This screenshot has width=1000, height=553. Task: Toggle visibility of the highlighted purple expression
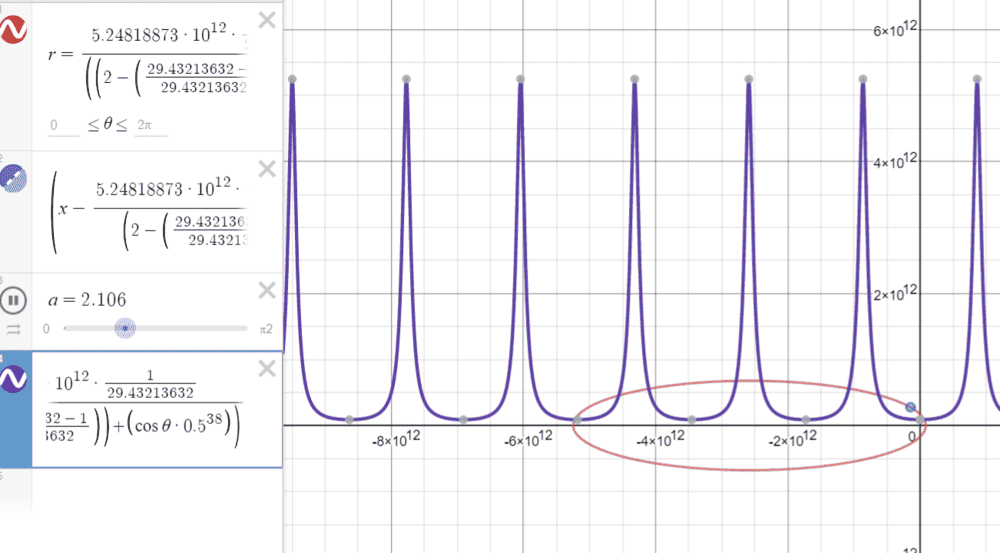pyautogui.click(x=13, y=379)
